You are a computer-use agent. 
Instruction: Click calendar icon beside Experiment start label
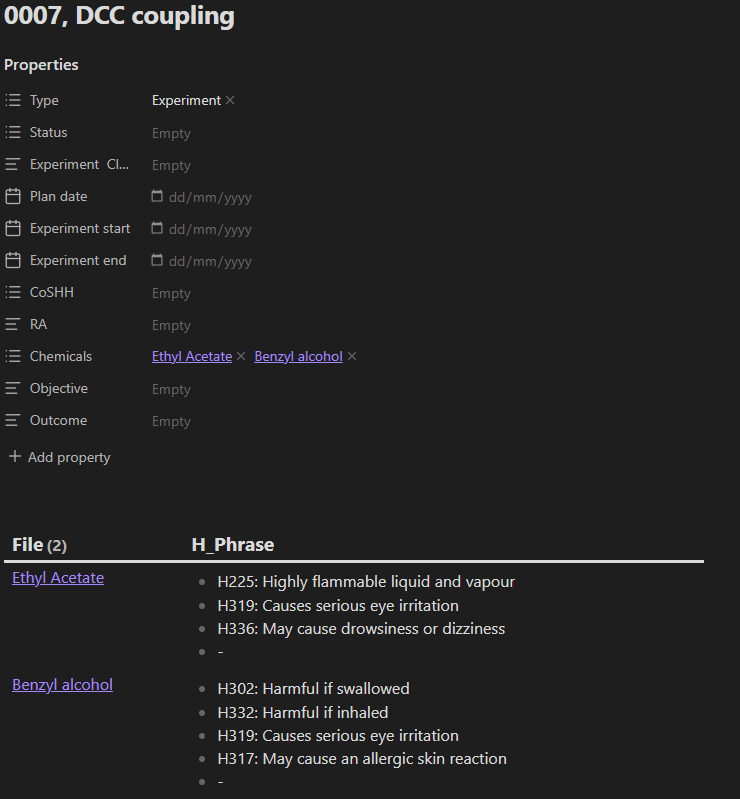tap(13, 229)
